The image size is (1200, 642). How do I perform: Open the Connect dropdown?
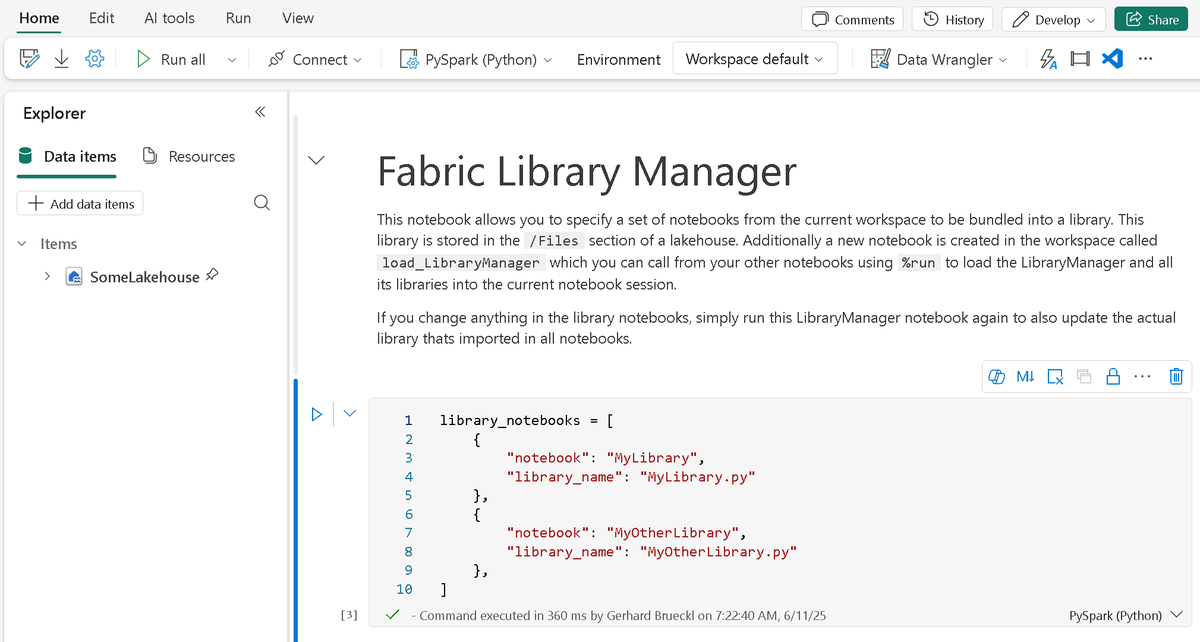[x=357, y=60]
